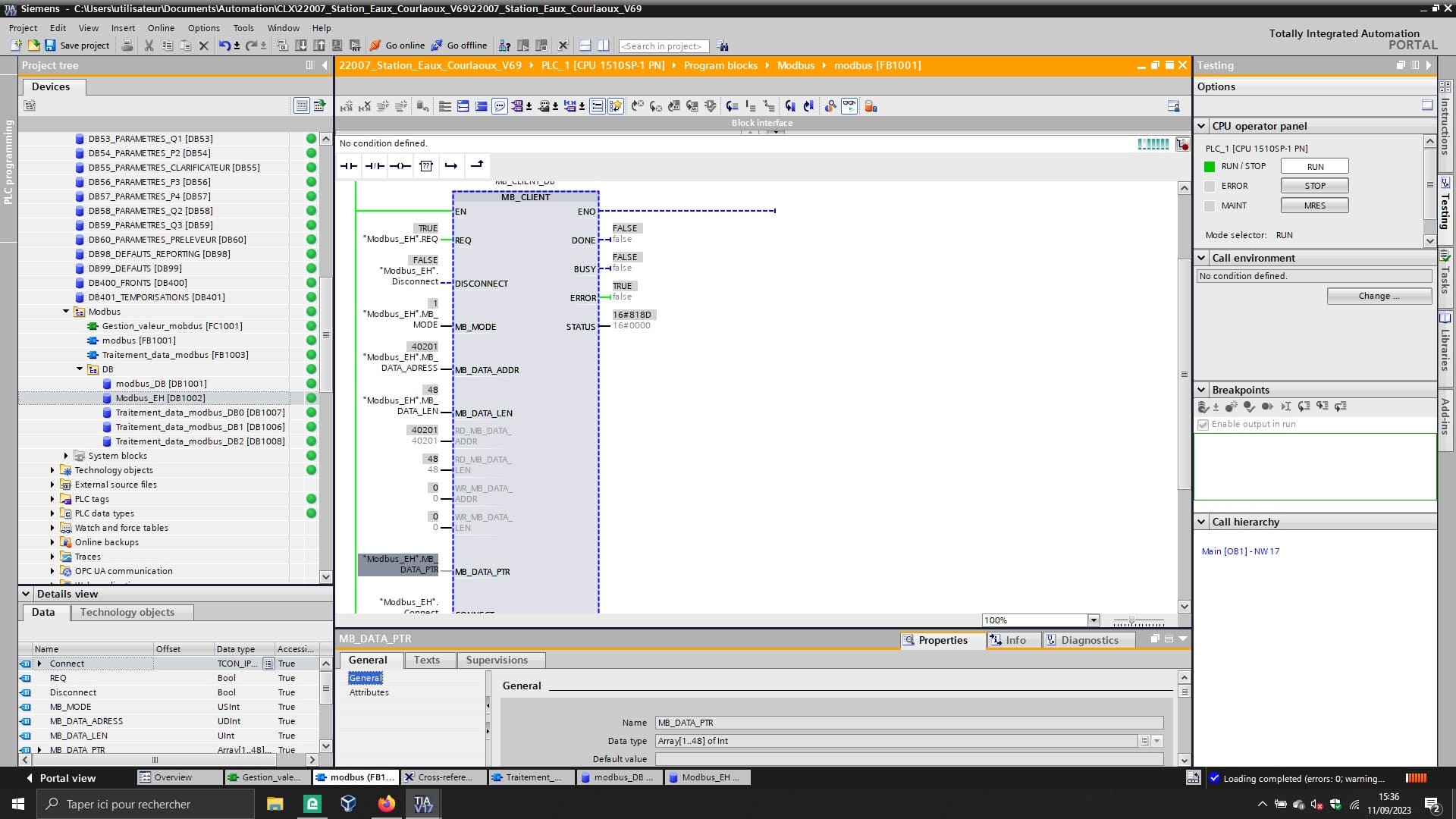
Task: Collapse the Modbus folder in project tree
Action: click(x=66, y=312)
